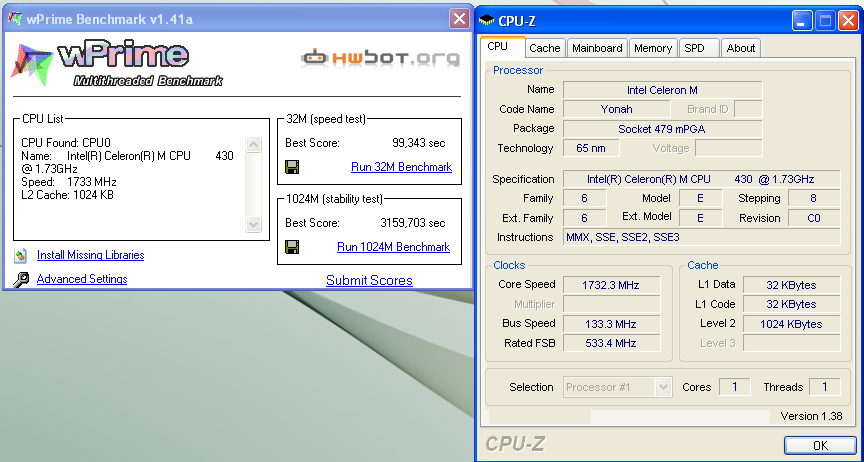
Task: Minimize the CPU-Z window
Action: [x=802, y=22]
